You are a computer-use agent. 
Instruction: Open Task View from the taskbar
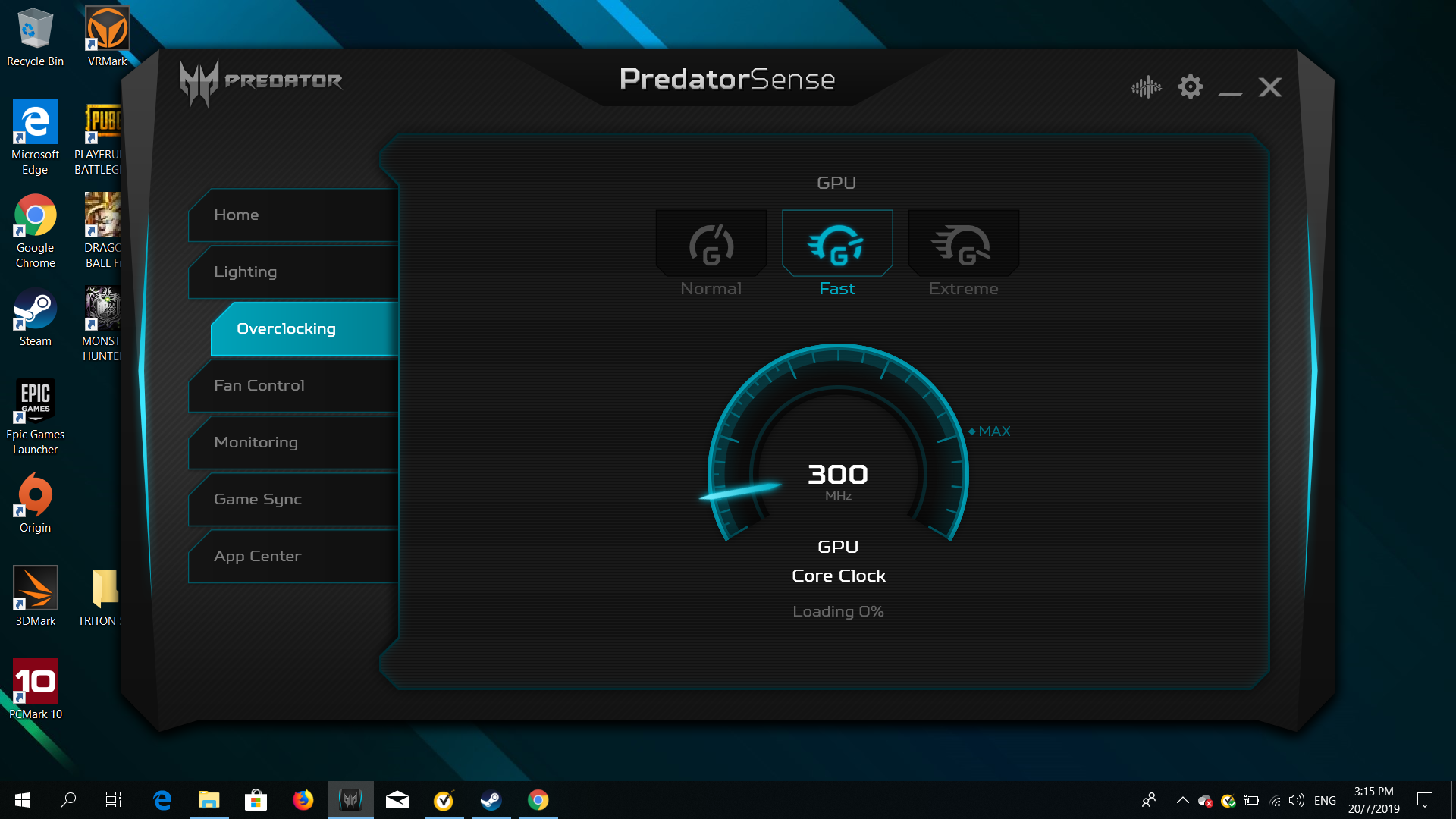114,800
